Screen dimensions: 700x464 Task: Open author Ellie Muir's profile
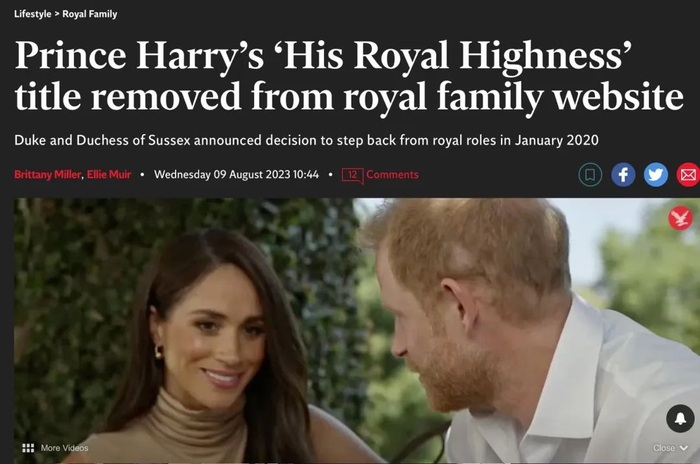tap(109, 174)
